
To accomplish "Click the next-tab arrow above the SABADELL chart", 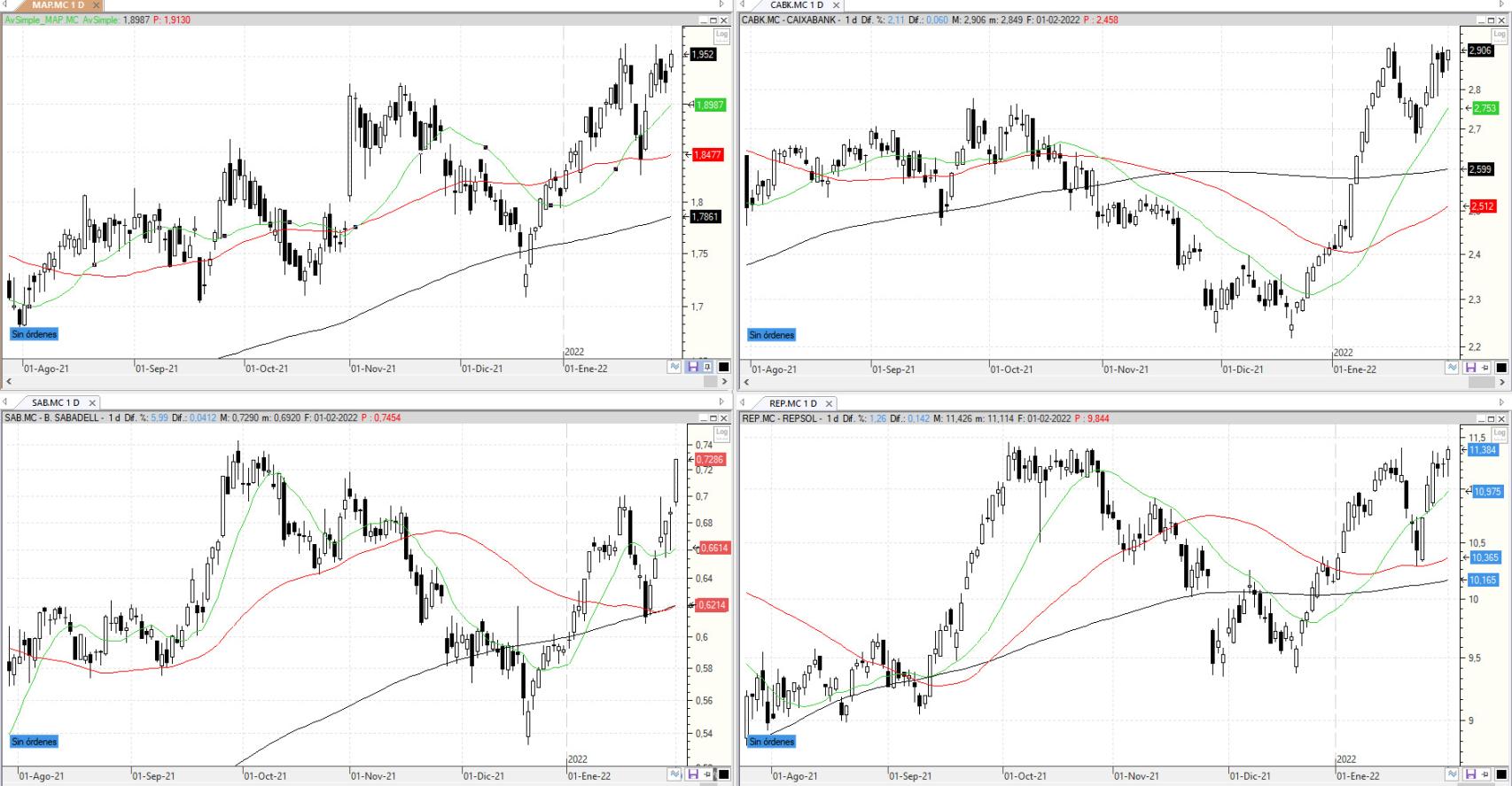I will (x=721, y=403).
